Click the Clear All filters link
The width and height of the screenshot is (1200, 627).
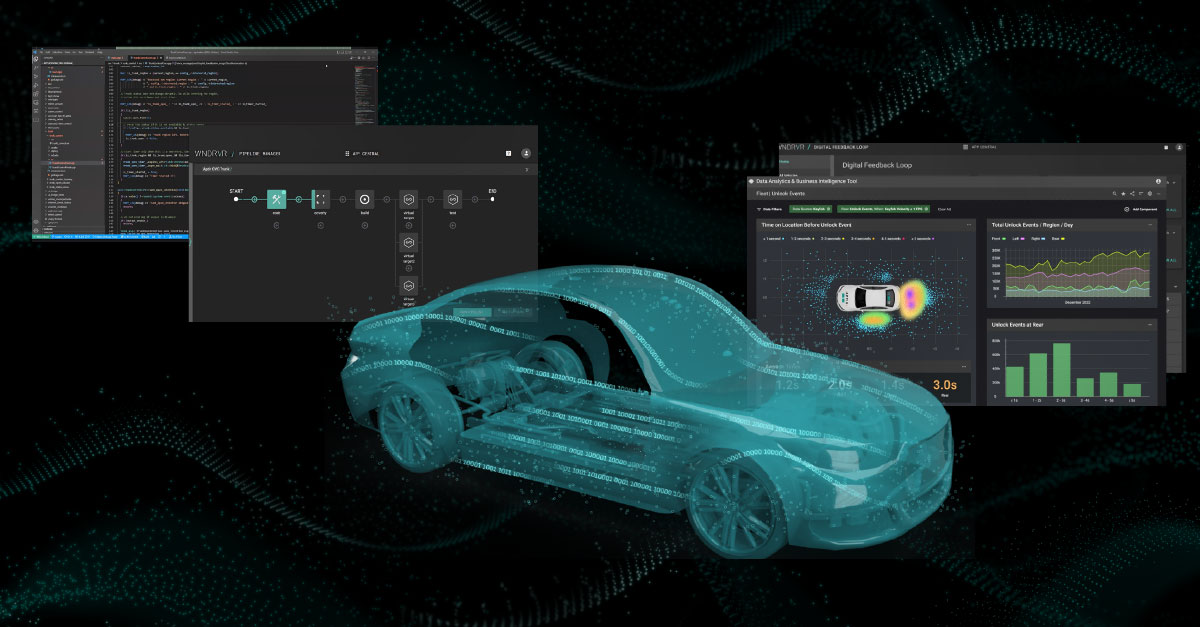click(943, 209)
